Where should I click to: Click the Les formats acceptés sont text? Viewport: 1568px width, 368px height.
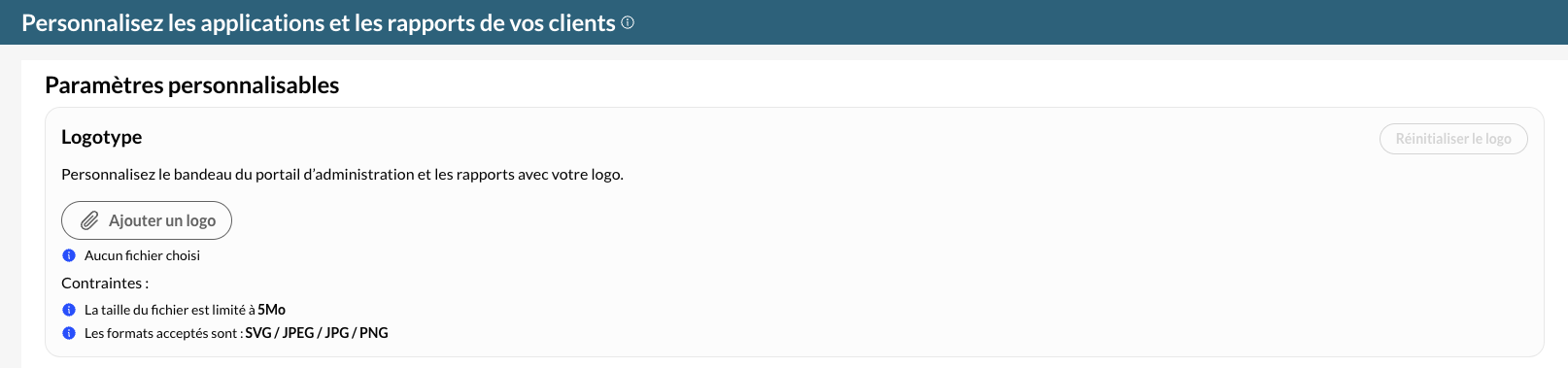[163, 333]
